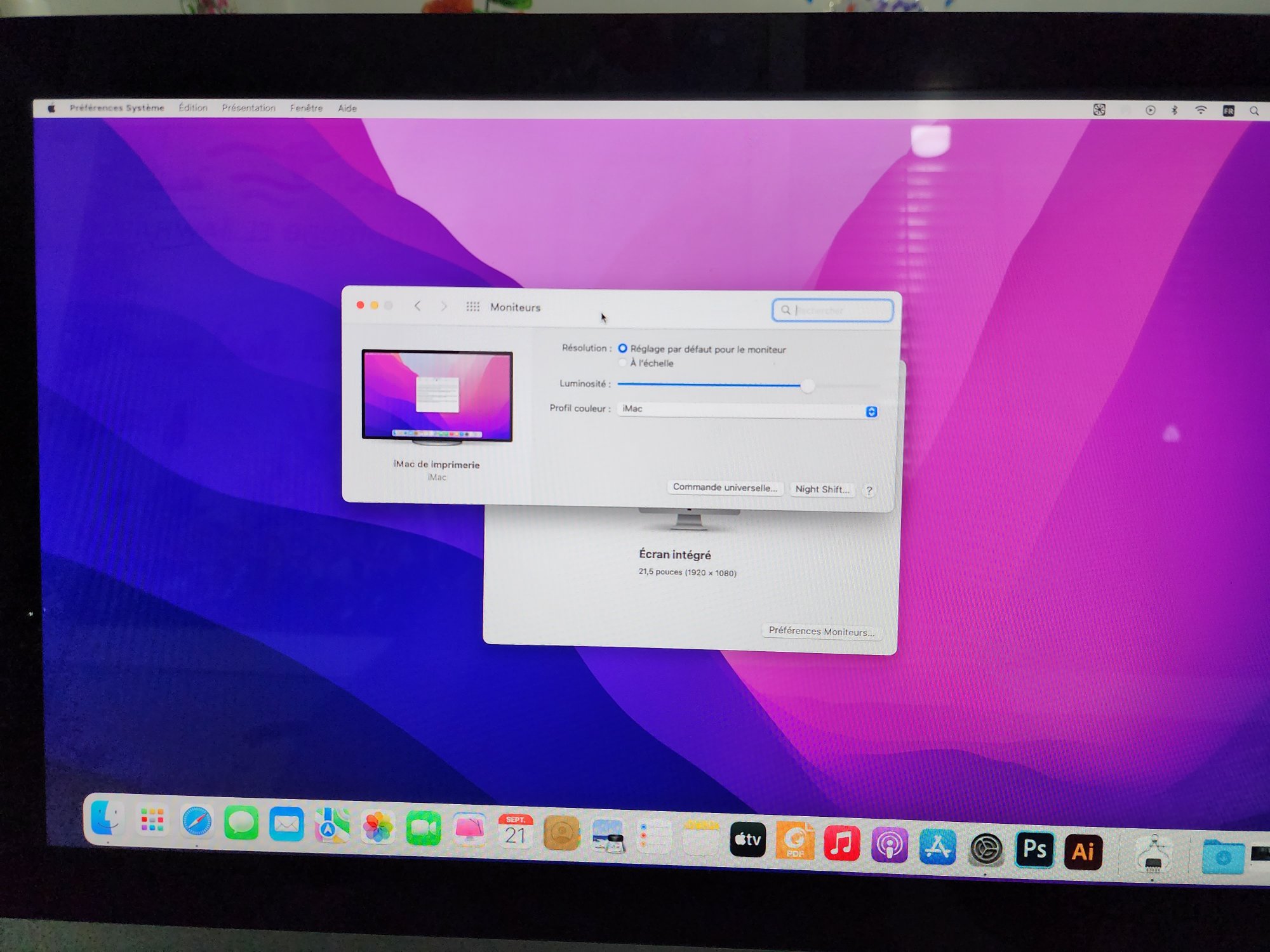Open the Fenêtre menu
This screenshot has width=1270, height=952.
306,108
